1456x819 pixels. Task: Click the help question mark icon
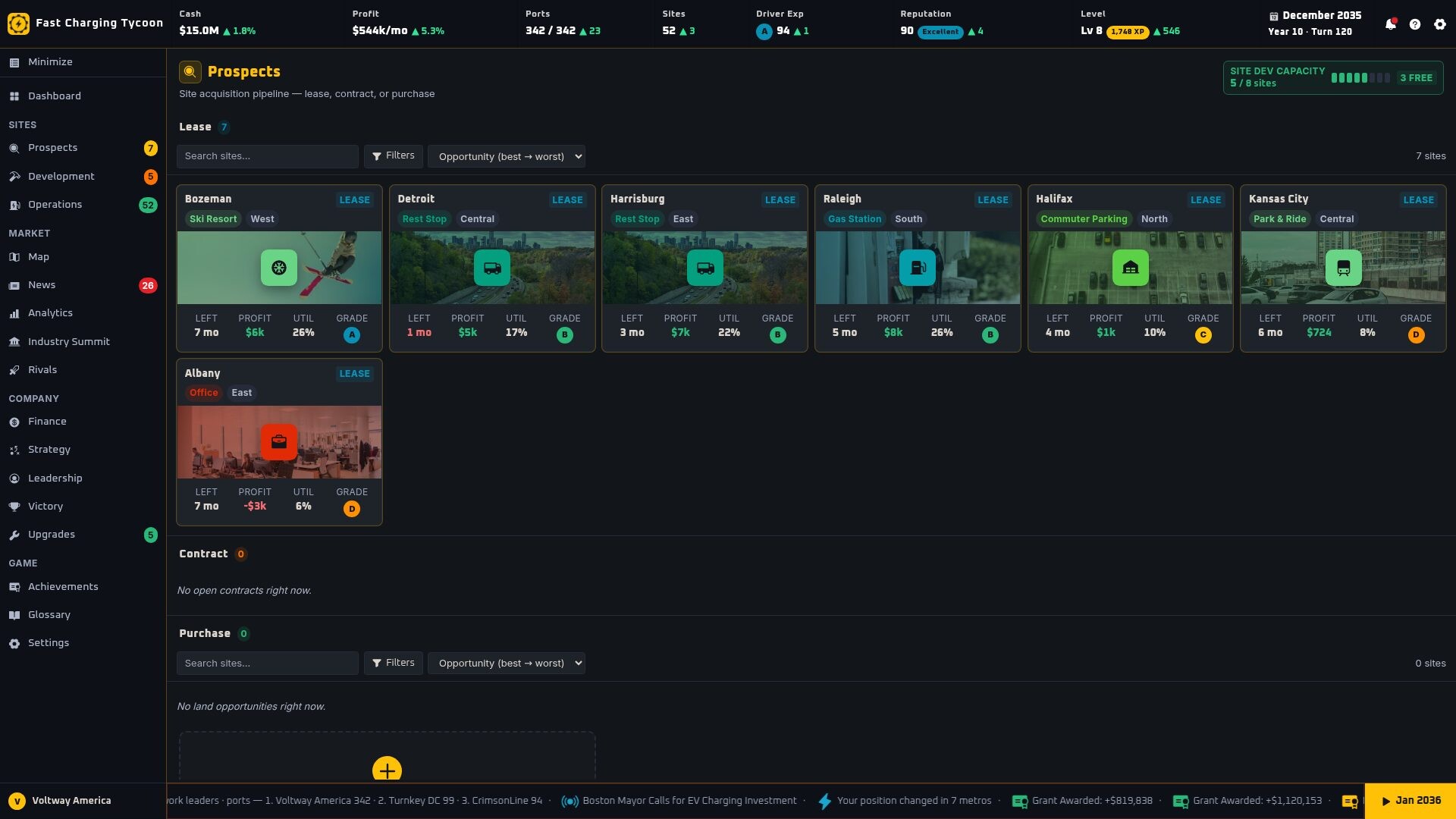pos(1415,24)
